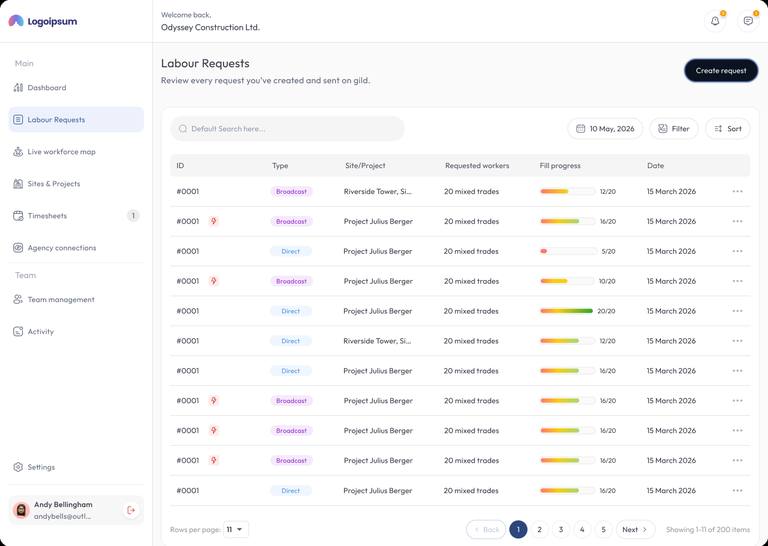Expand the Rows per page dropdown
This screenshot has width=768, height=546.
click(236, 529)
